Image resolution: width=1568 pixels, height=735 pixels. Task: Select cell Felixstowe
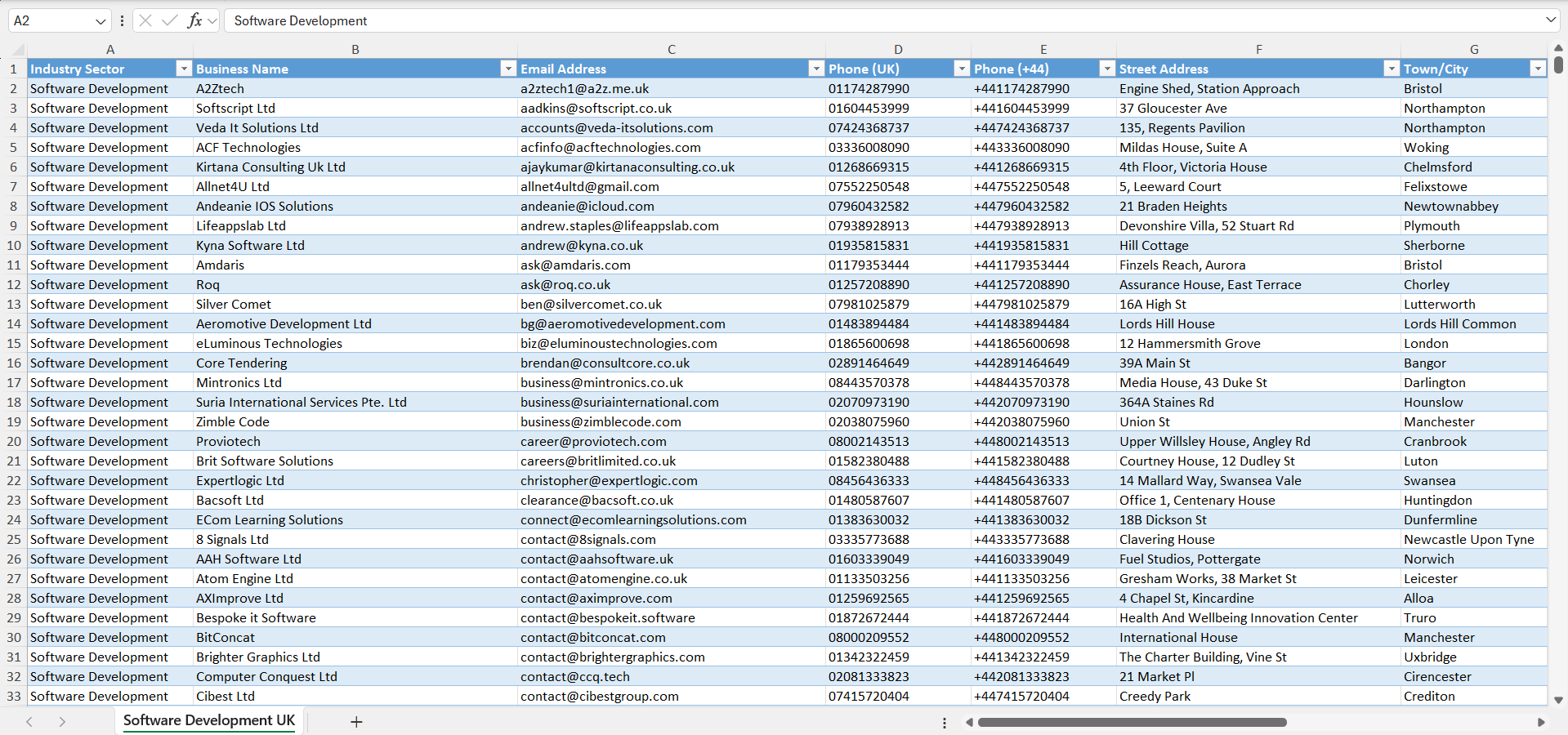click(x=1474, y=186)
